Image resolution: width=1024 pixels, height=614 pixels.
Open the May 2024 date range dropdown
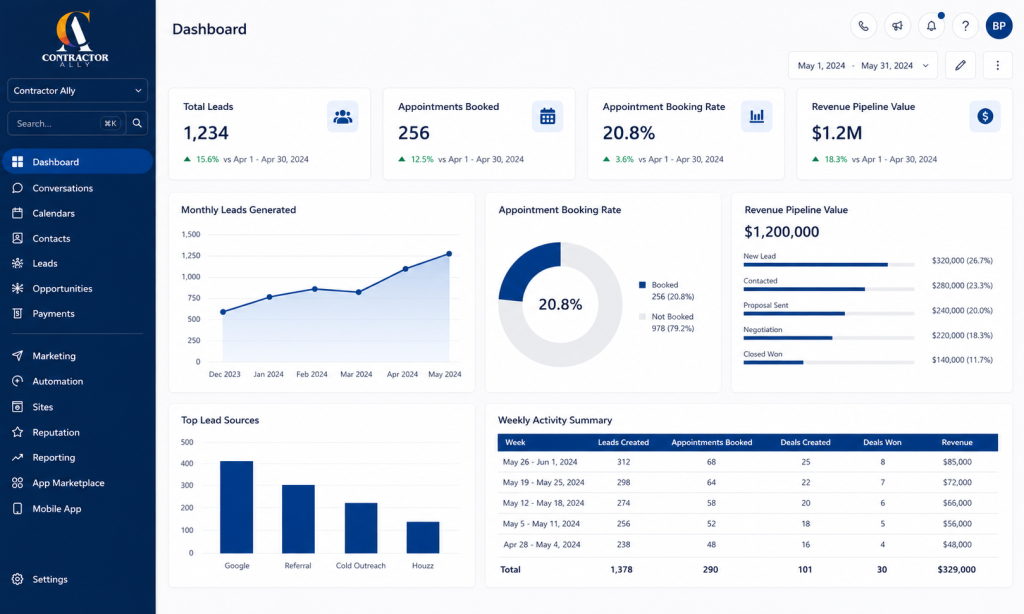click(863, 65)
